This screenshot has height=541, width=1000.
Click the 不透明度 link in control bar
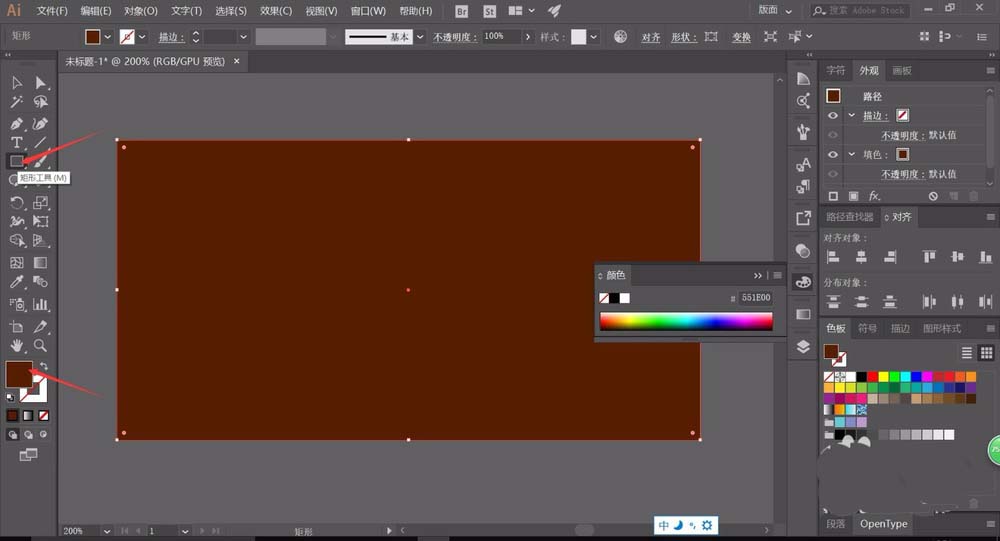click(x=455, y=37)
